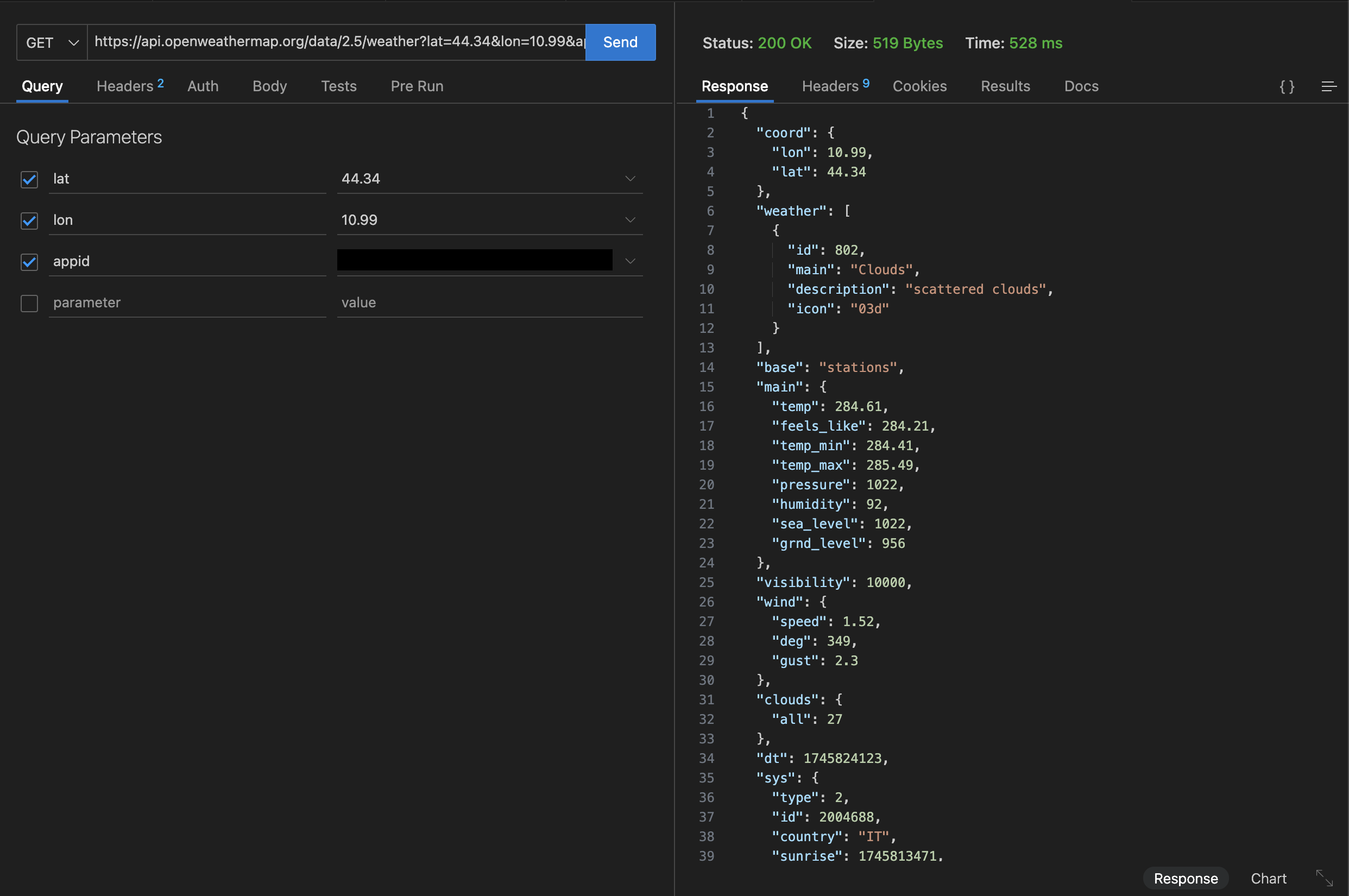This screenshot has height=896, width=1349.
Task: Switch to the Pre Run tab
Action: (417, 86)
